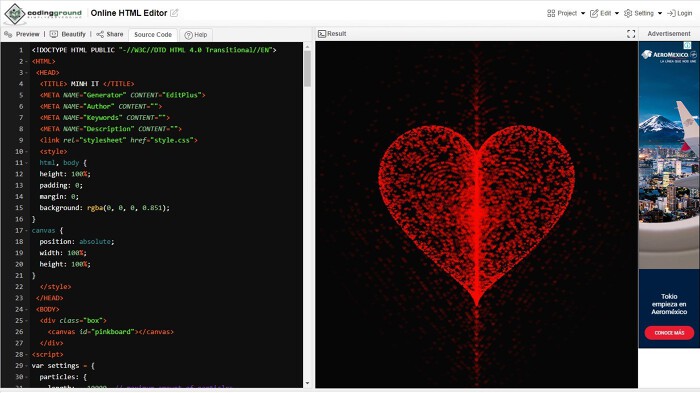This screenshot has height=393, width=700.
Task: Click the Preview link icon
Action: click(x=8, y=34)
